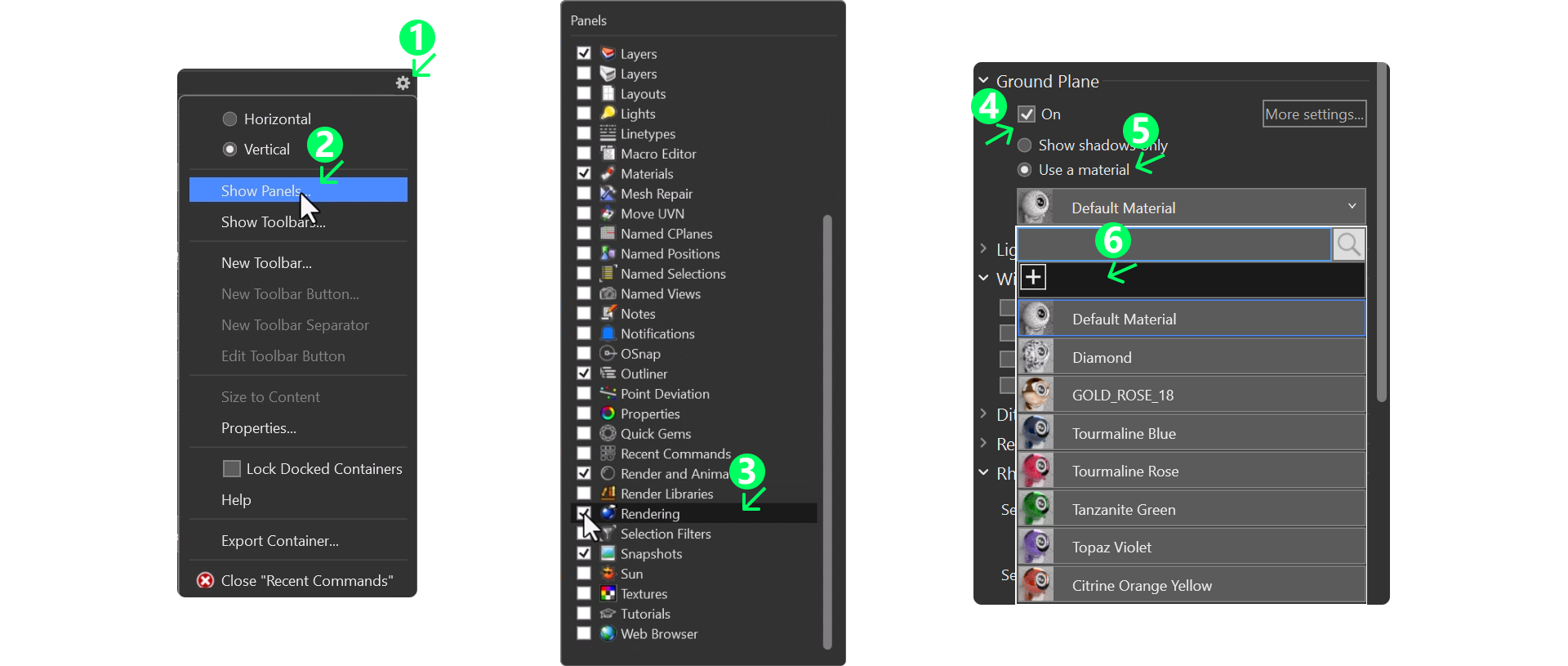Toggle Lock Docked Containers checkbox

click(x=232, y=469)
